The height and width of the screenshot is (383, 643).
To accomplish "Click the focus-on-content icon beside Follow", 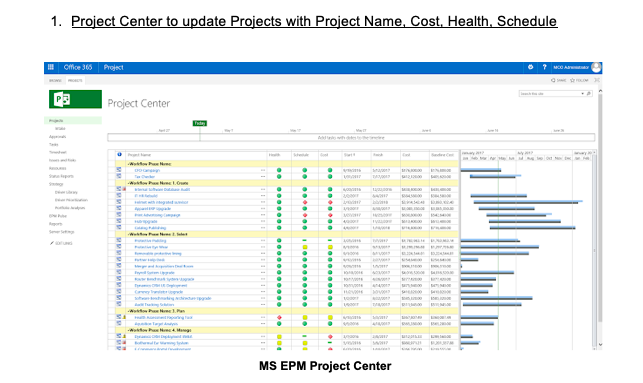I will 597,80.
